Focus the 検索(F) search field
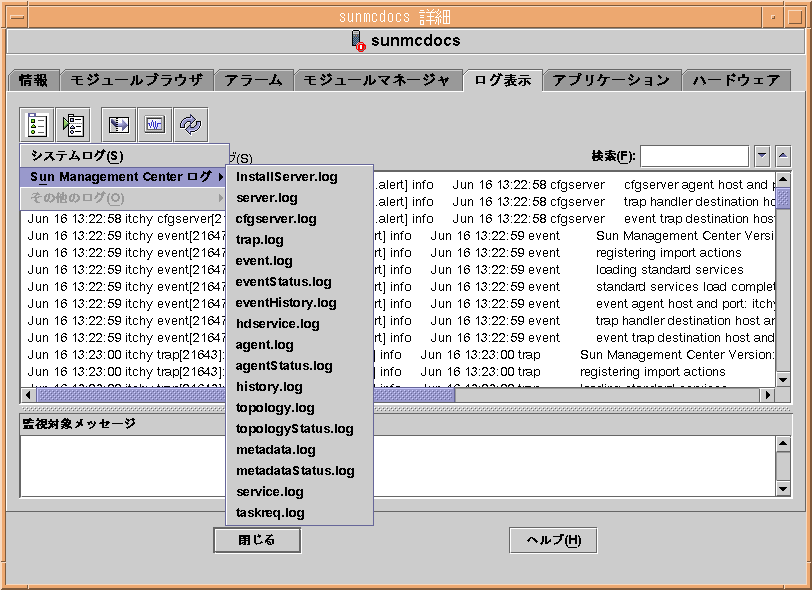 pos(694,156)
